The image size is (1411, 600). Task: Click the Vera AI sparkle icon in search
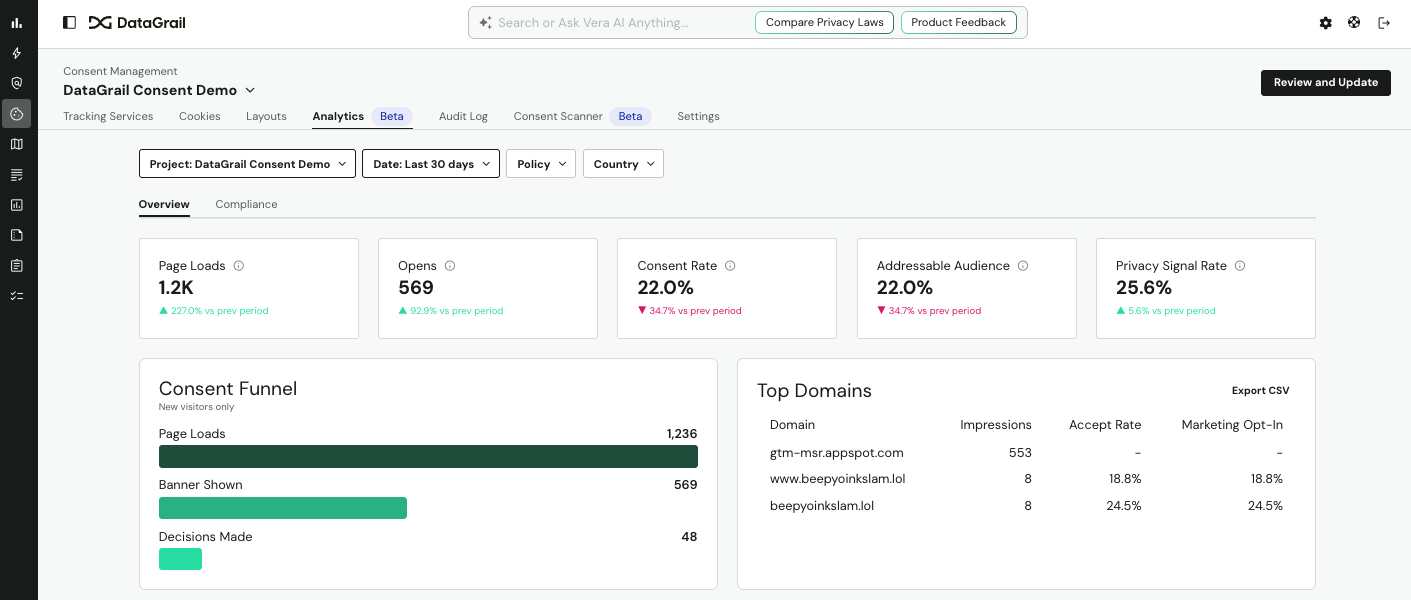[x=485, y=22]
